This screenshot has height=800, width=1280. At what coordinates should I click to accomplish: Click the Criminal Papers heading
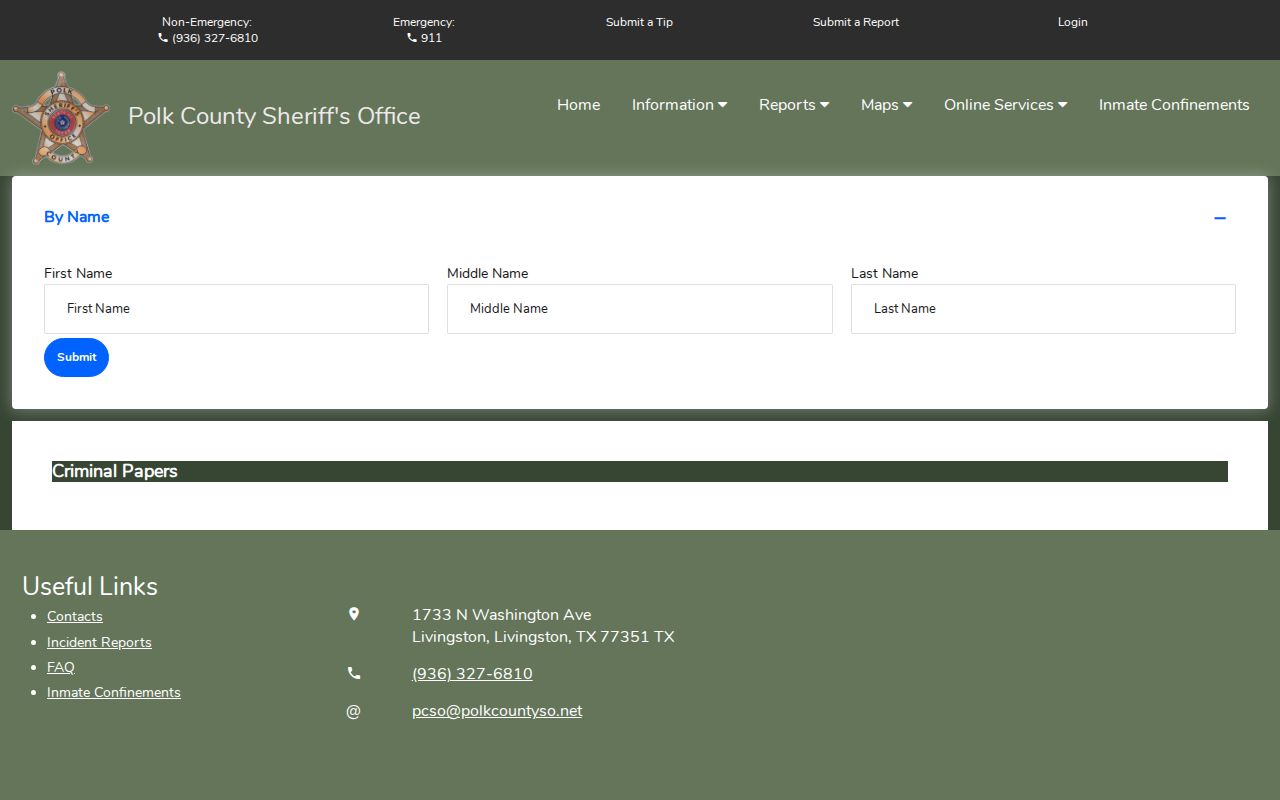click(115, 471)
